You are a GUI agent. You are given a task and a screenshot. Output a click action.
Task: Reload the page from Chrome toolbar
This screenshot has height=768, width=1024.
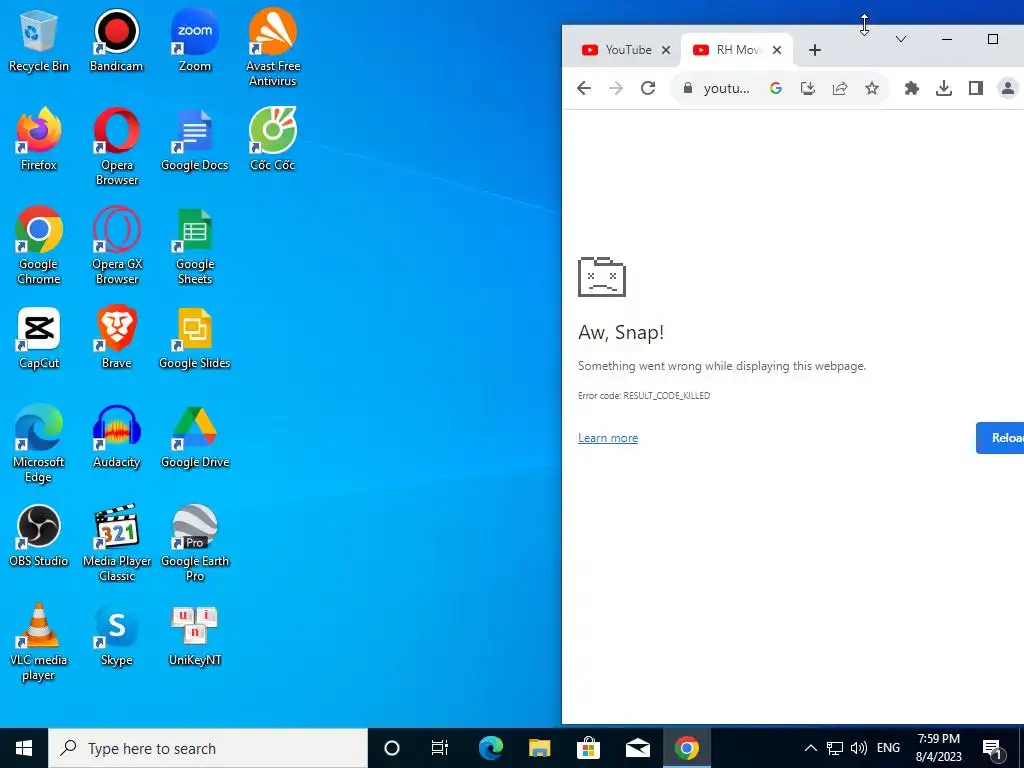[648, 88]
